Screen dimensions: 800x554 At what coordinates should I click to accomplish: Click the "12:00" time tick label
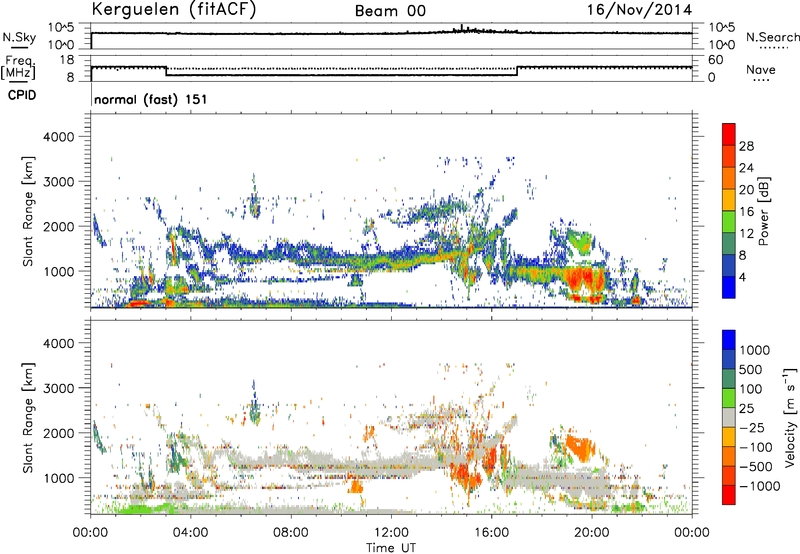[391, 533]
